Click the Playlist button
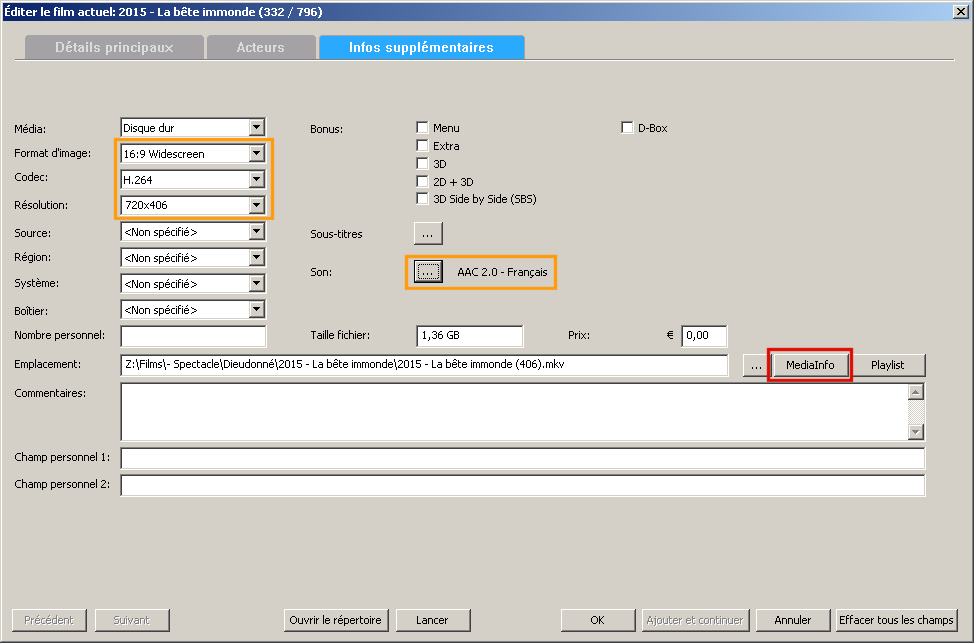 [888, 365]
